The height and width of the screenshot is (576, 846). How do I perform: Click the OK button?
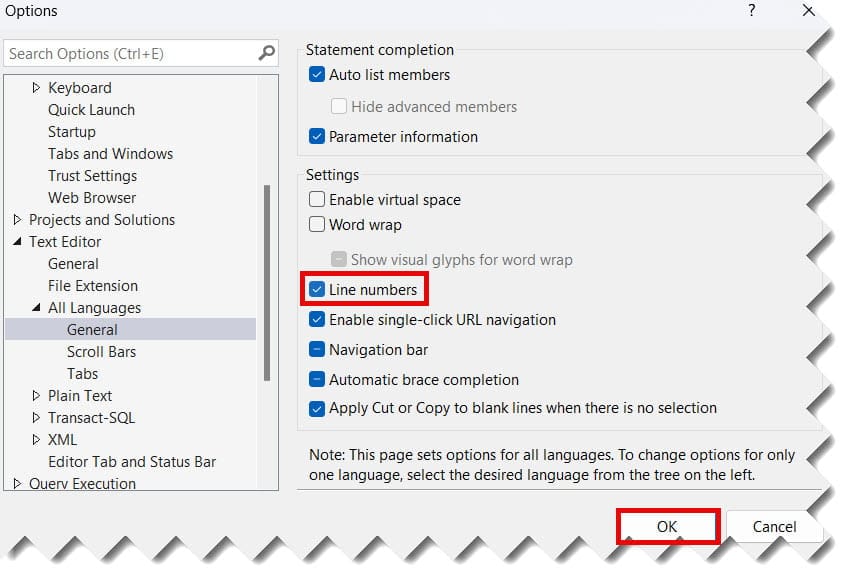(x=667, y=525)
